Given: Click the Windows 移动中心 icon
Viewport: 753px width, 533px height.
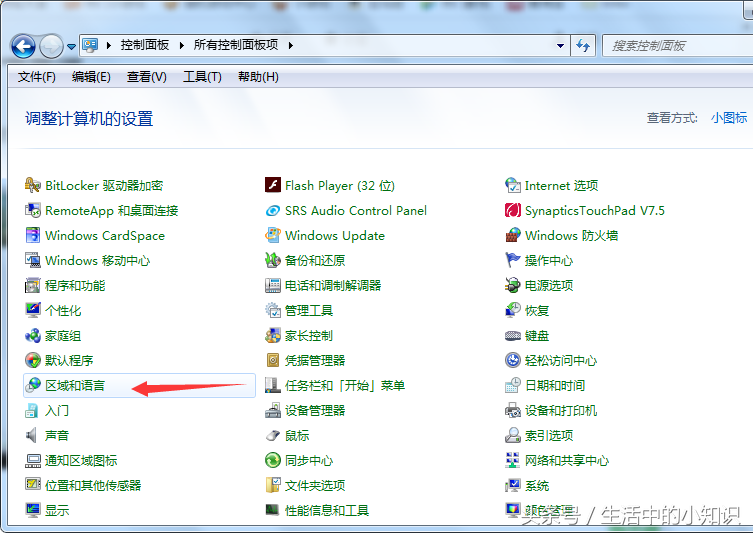Looking at the screenshot, I should [x=33, y=260].
